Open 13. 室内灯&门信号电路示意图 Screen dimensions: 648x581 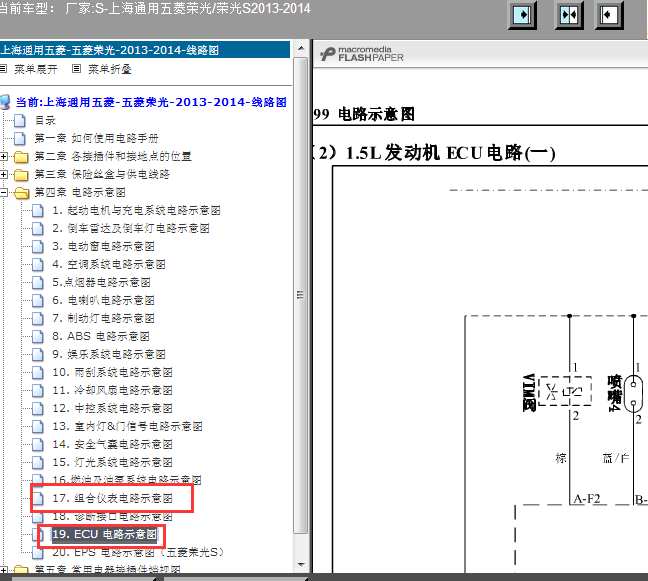pos(128,426)
